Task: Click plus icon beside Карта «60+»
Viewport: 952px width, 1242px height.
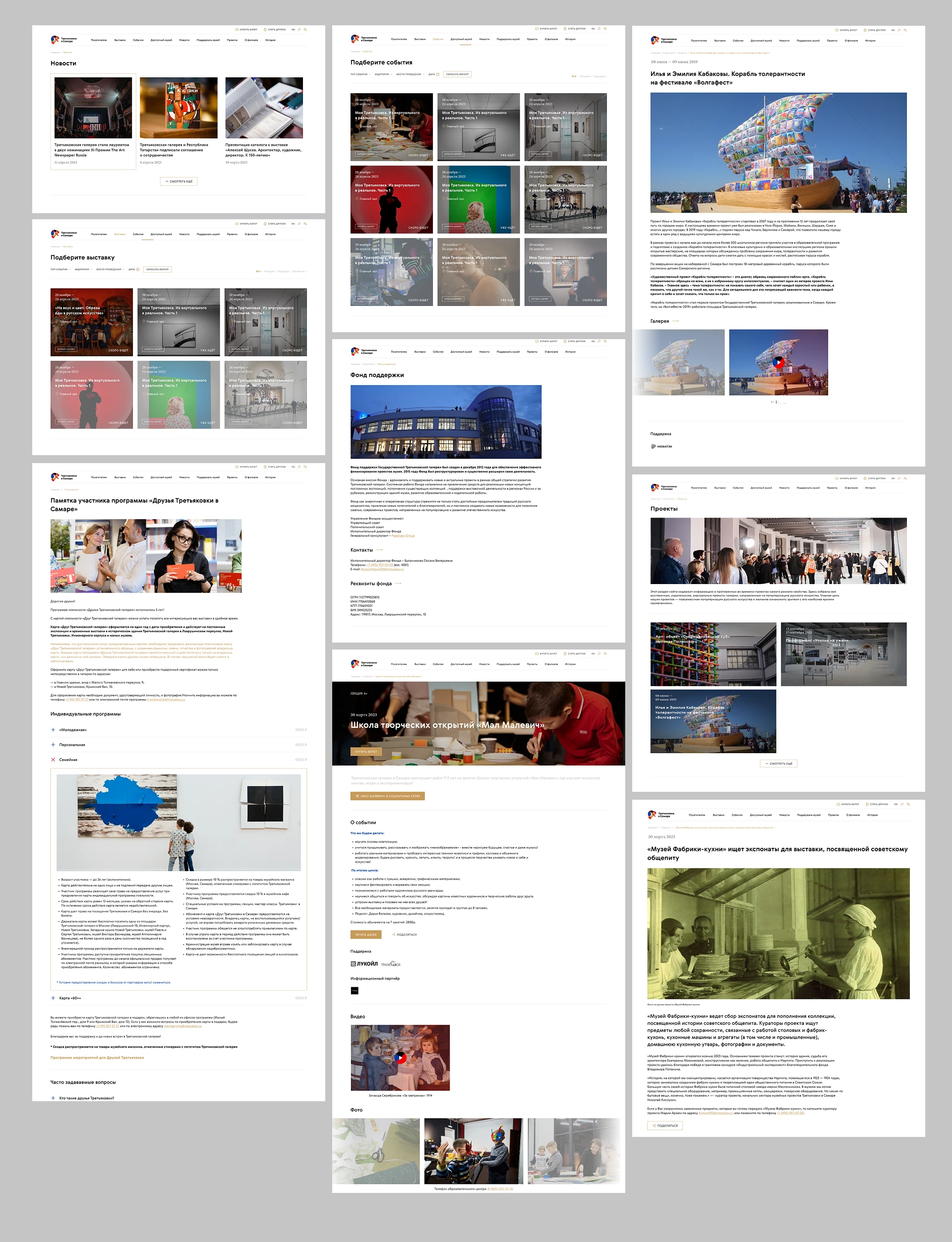Action: pos(53,998)
